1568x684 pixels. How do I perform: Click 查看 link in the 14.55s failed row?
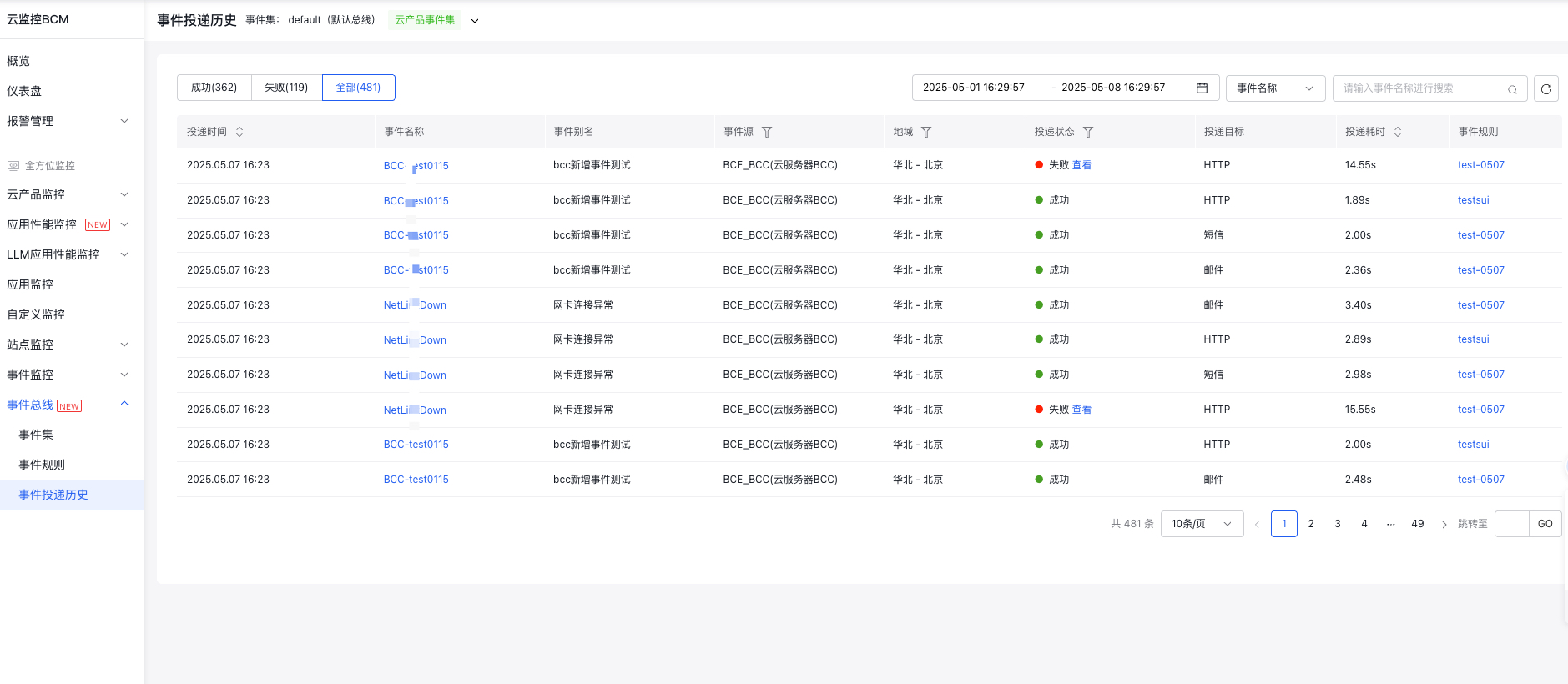(x=1081, y=165)
